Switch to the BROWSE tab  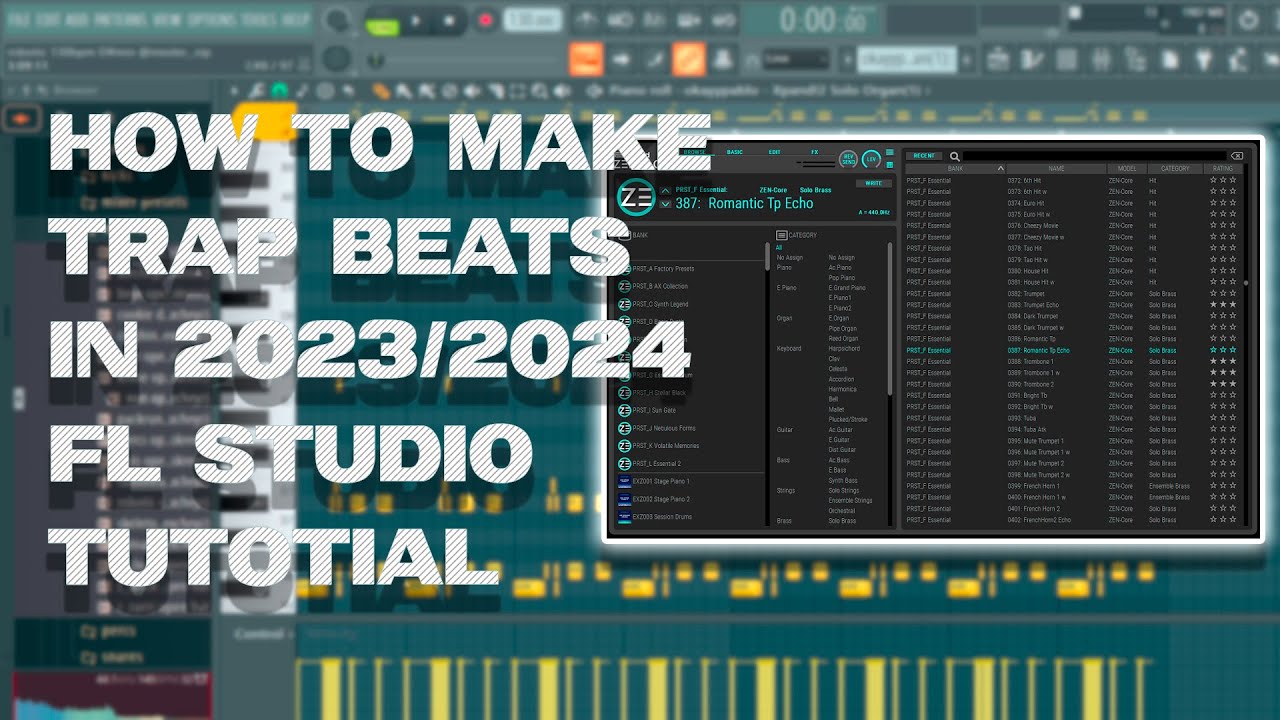click(694, 152)
